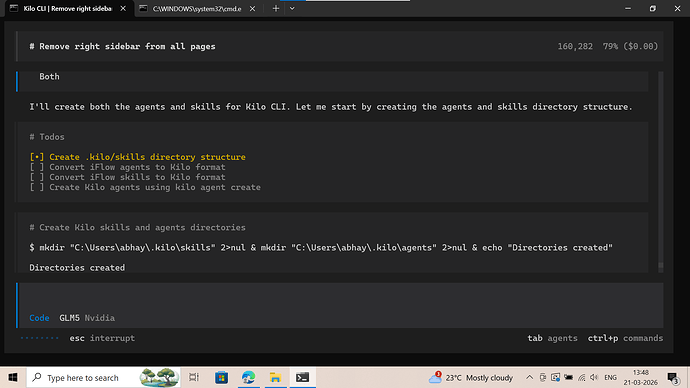
Task: Select 'Create .kilo/skills directory structure' text
Action: pos(147,157)
